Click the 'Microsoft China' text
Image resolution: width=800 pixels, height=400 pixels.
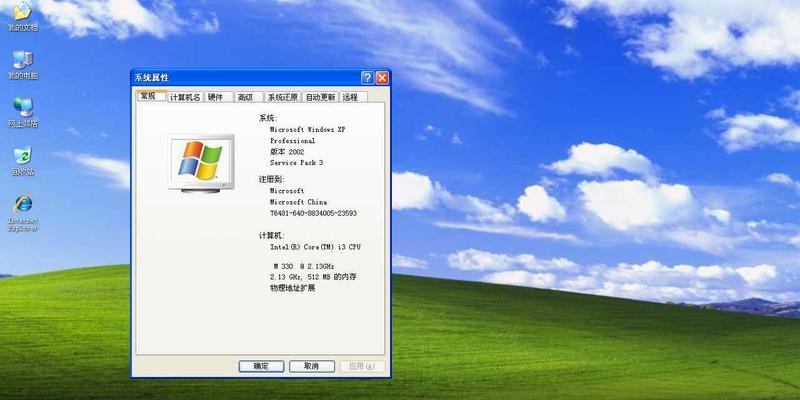(298, 202)
